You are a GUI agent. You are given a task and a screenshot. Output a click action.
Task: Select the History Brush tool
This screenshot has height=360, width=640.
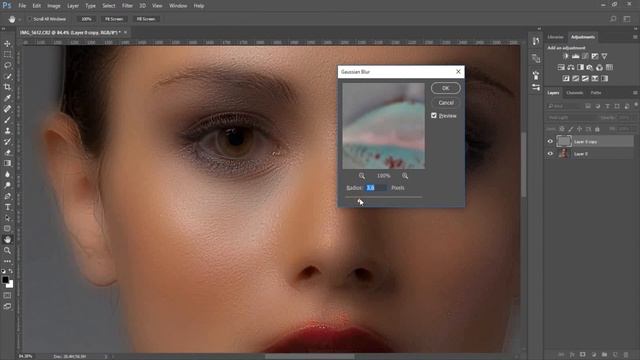[x=7, y=142]
